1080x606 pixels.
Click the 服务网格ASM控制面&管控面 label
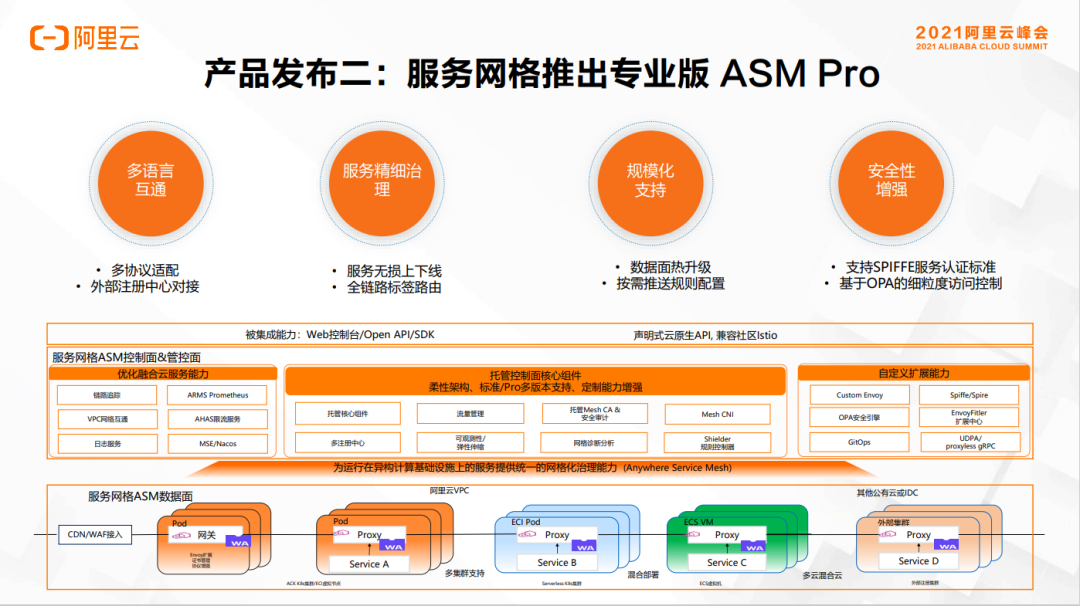coord(127,357)
